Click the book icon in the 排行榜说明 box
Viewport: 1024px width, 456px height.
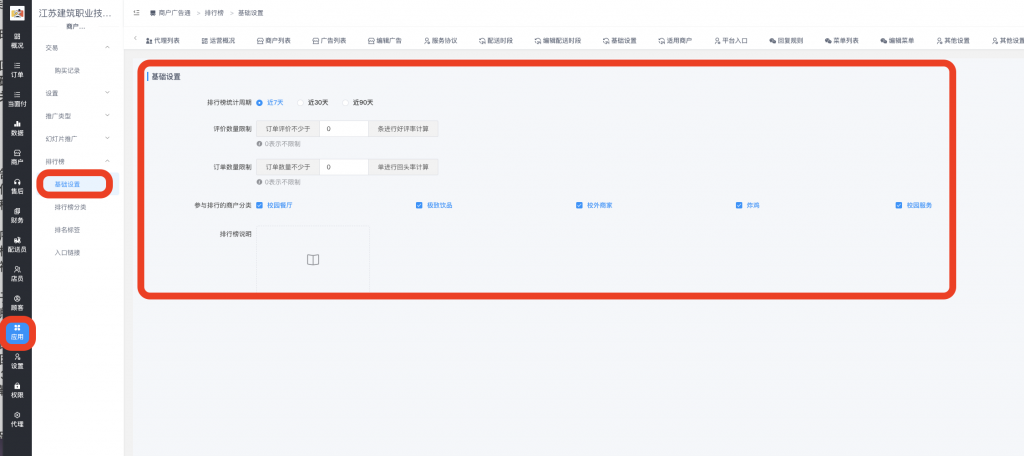pyautogui.click(x=313, y=260)
